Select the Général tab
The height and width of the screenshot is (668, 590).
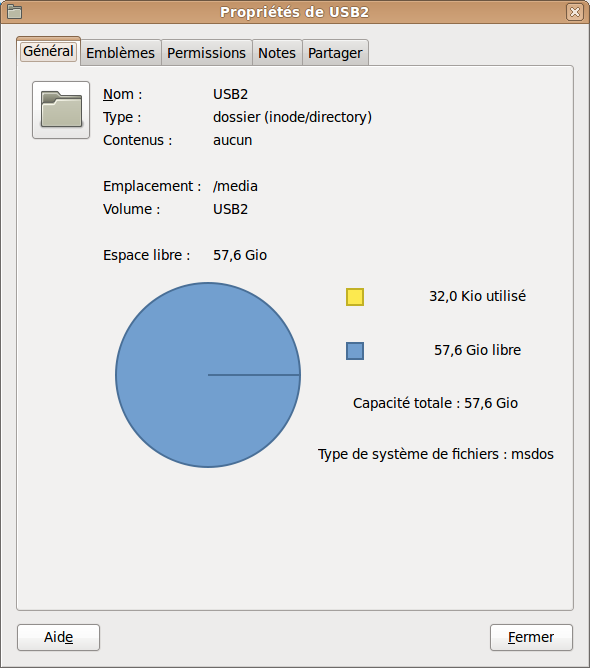(48, 51)
